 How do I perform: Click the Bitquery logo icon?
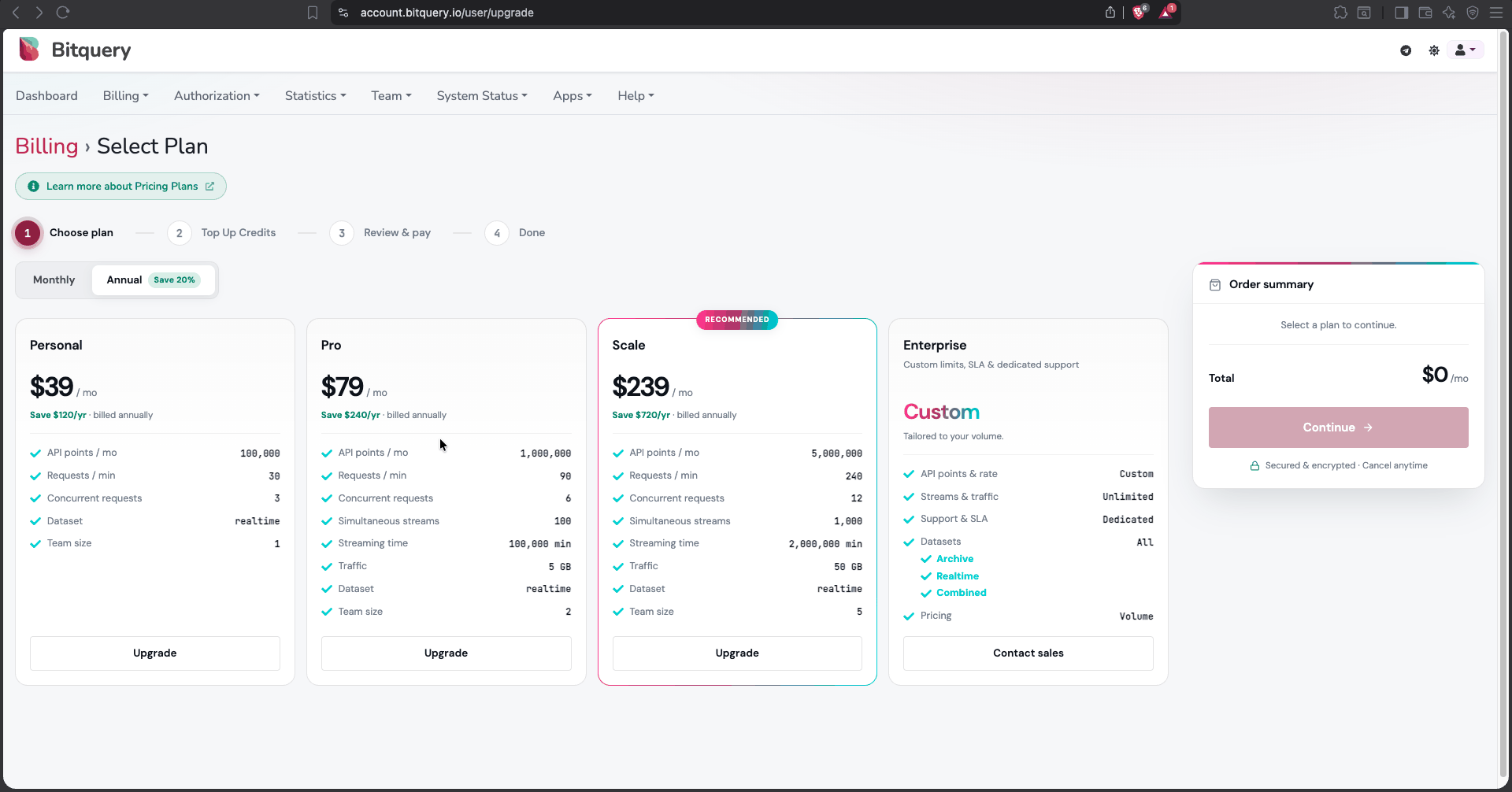[29, 49]
